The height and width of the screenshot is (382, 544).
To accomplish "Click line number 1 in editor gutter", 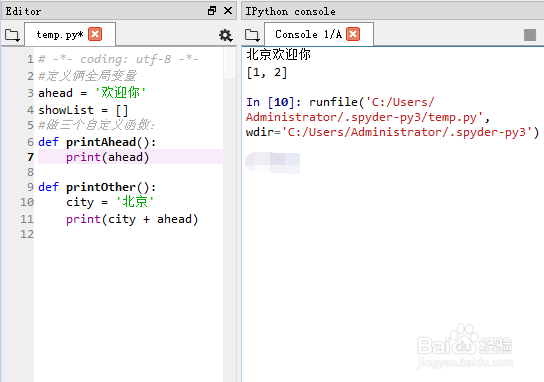I will 31,59.
